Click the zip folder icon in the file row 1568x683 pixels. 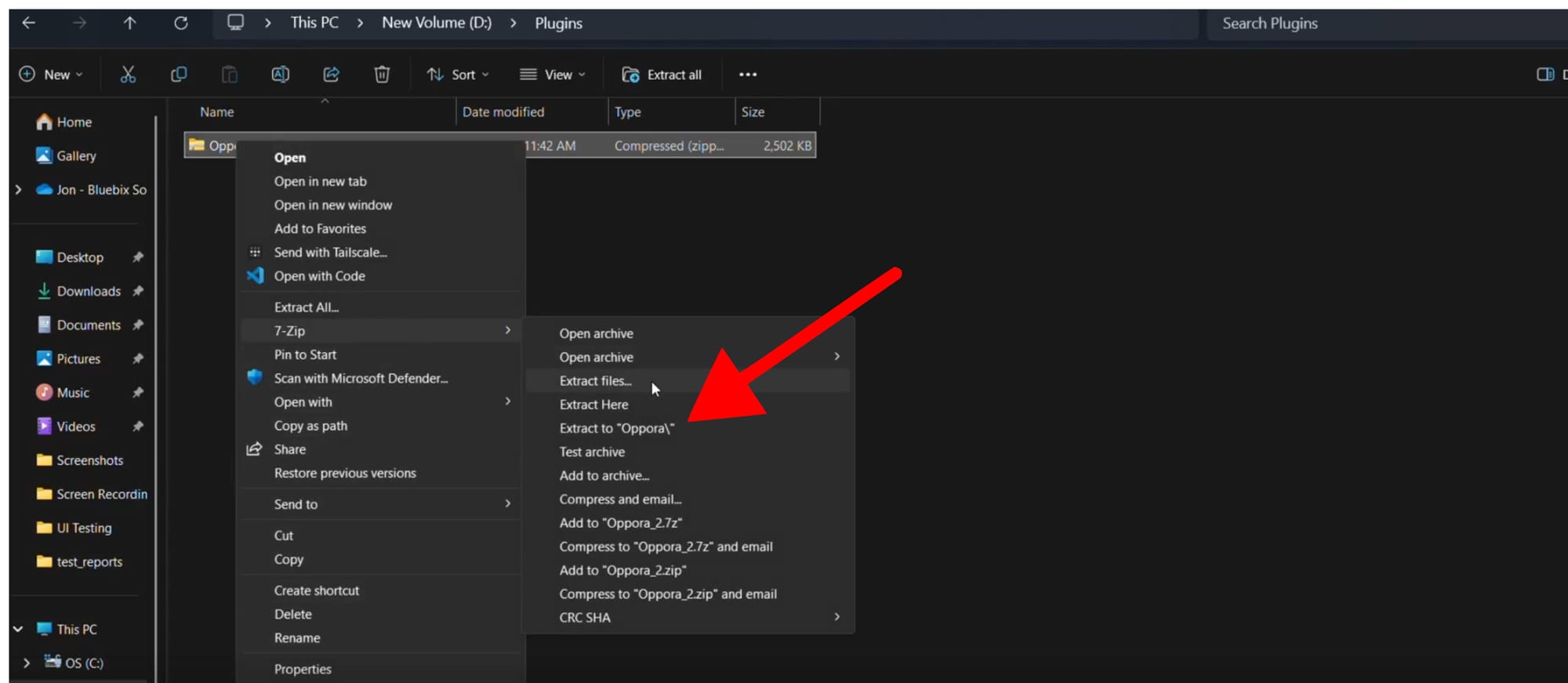click(197, 145)
